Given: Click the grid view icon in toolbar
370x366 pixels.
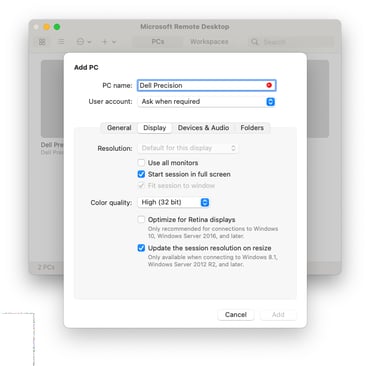Looking at the screenshot, I should click(x=42, y=42).
